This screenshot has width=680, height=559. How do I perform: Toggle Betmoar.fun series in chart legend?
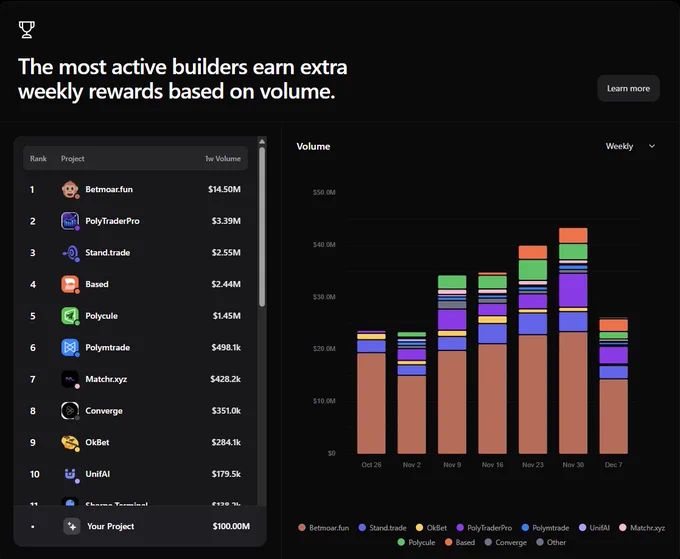click(x=324, y=528)
